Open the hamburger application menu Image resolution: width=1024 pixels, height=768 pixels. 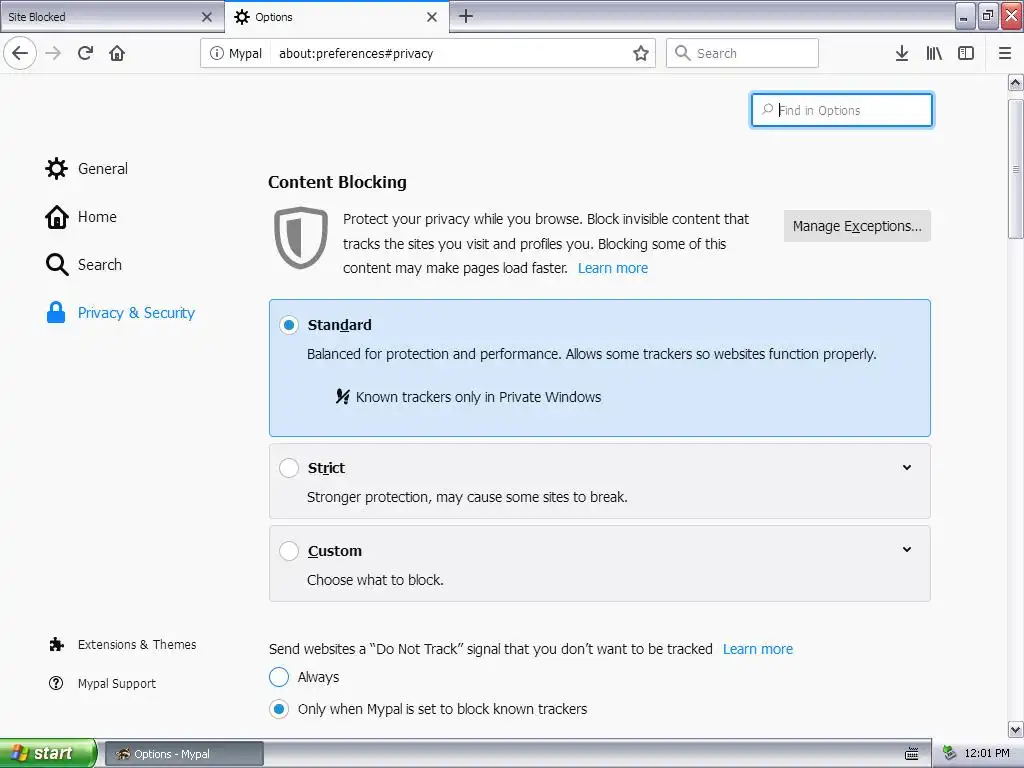click(x=1005, y=53)
